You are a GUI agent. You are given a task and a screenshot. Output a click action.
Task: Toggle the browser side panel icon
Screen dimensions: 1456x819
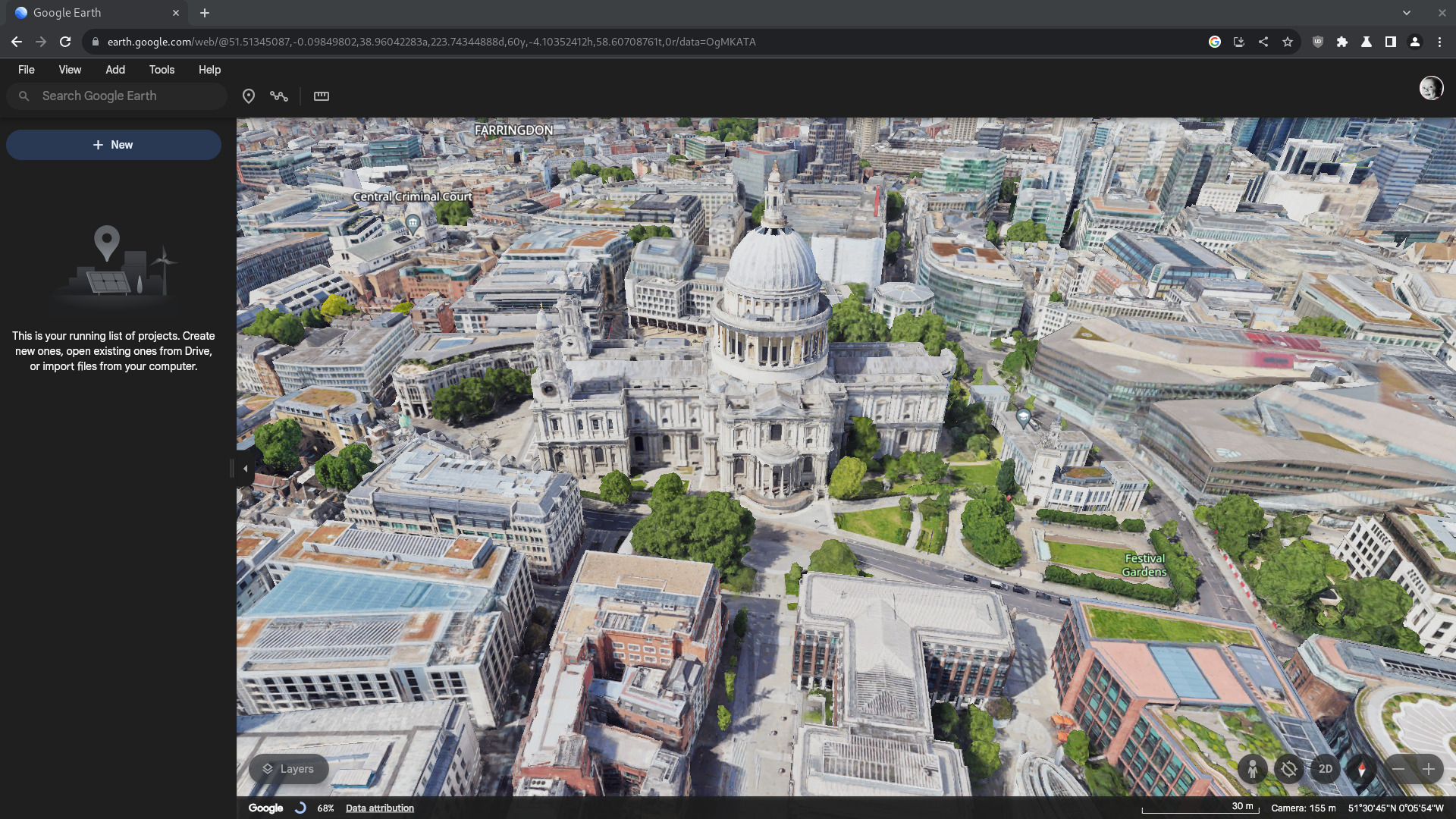(1391, 42)
